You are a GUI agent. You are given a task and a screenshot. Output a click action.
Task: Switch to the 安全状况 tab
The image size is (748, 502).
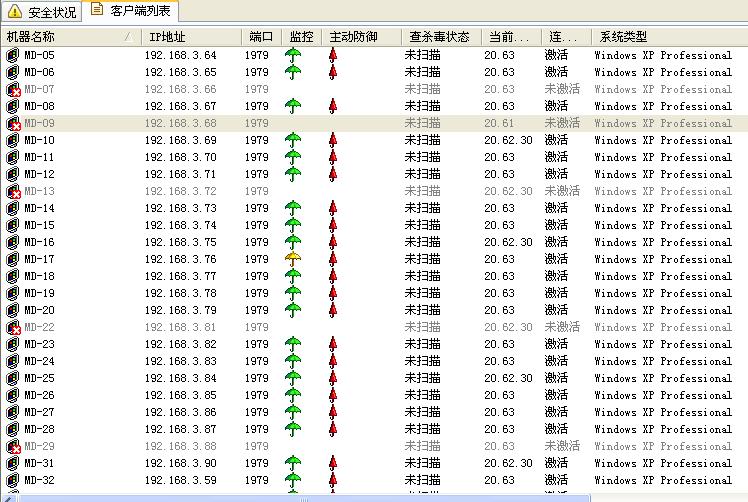[42, 11]
